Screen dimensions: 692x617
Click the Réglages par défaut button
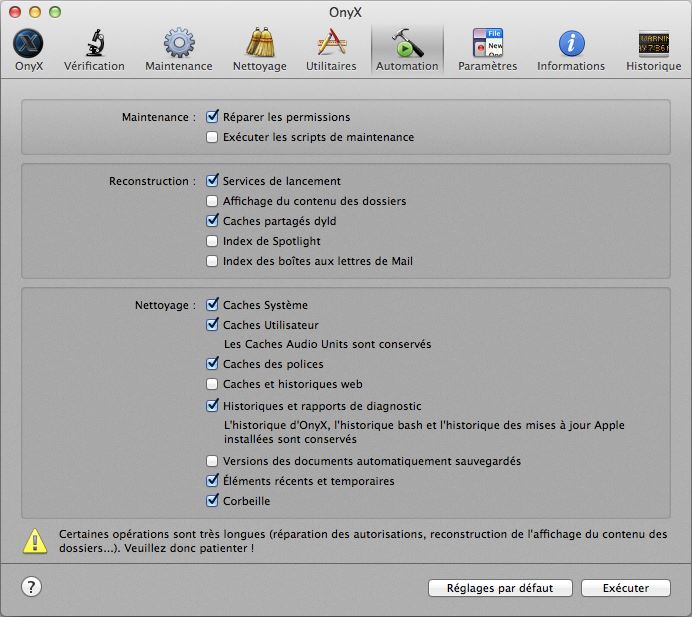coord(500,588)
